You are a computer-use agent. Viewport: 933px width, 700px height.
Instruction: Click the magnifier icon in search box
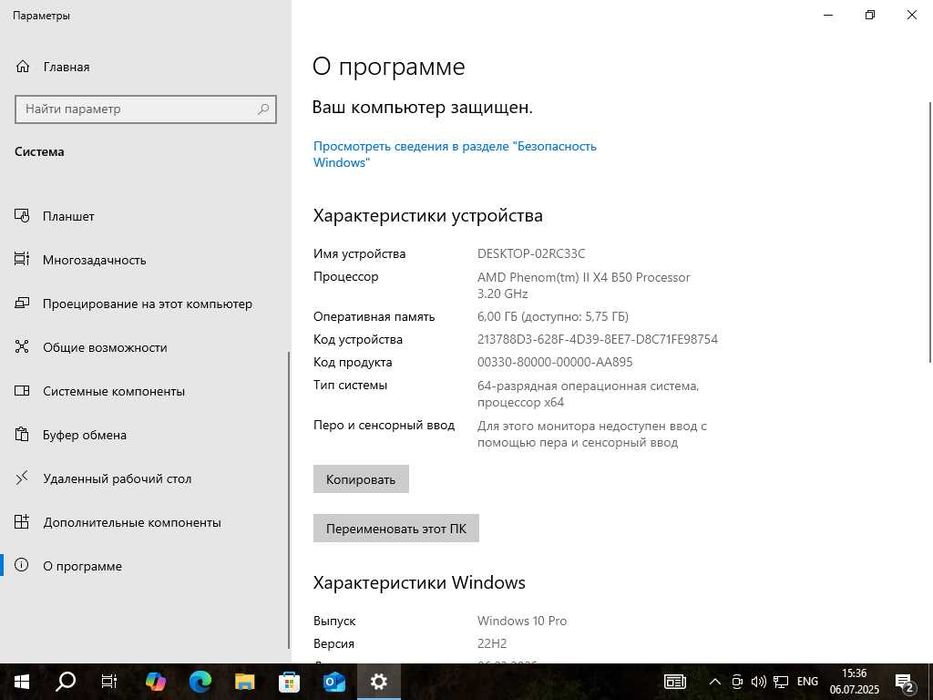pyautogui.click(x=263, y=109)
